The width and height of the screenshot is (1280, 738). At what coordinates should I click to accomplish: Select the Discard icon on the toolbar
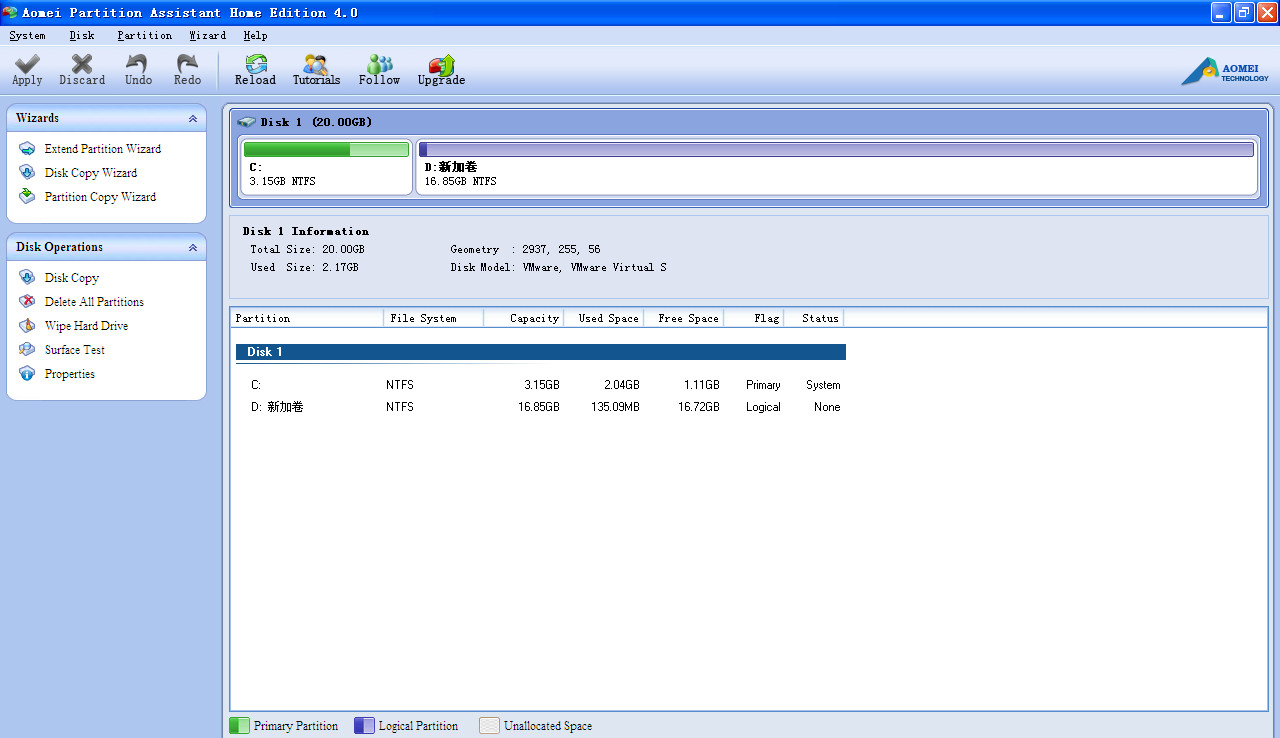pyautogui.click(x=81, y=70)
